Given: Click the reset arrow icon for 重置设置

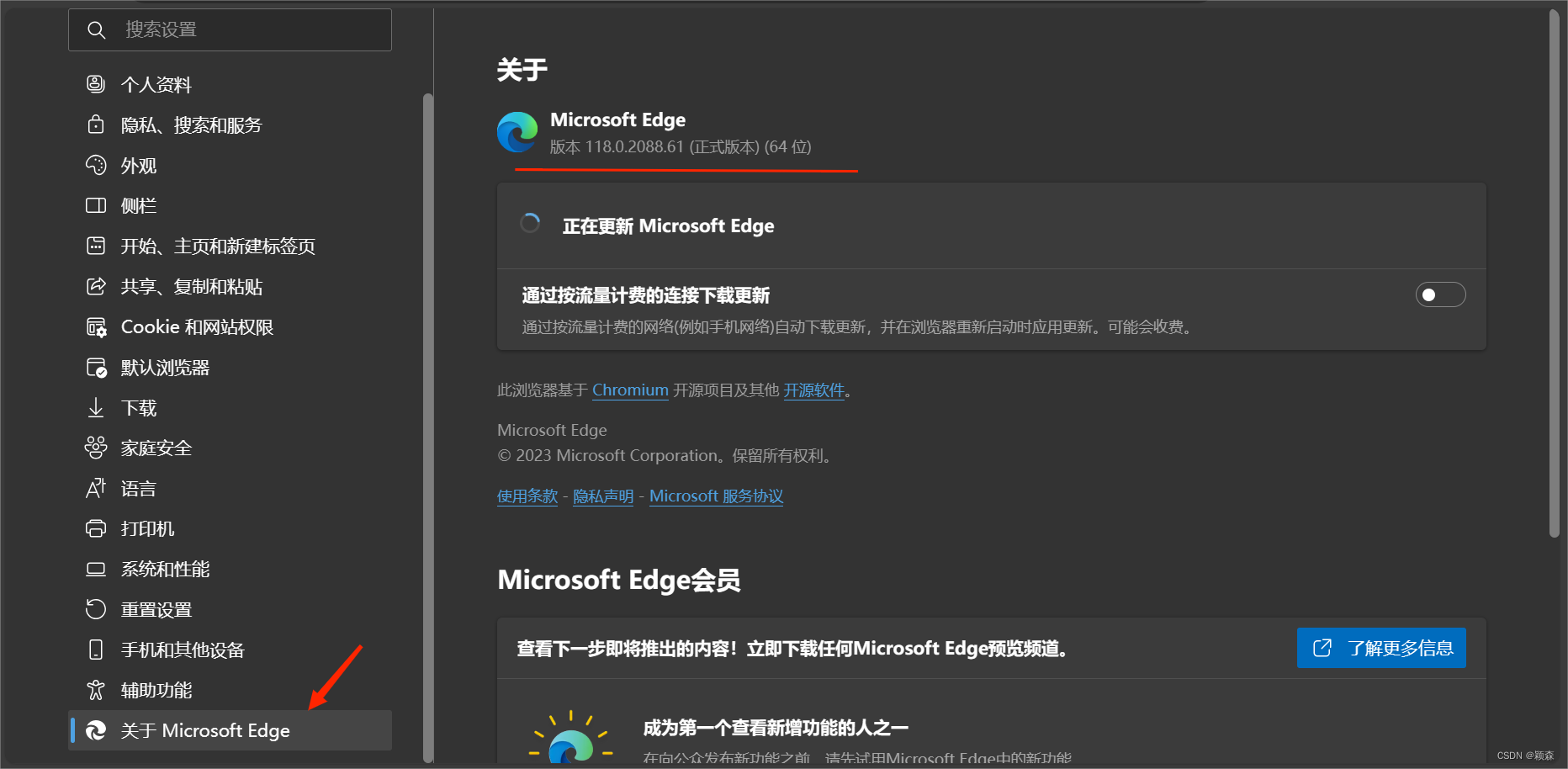Looking at the screenshot, I should pos(96,609).
